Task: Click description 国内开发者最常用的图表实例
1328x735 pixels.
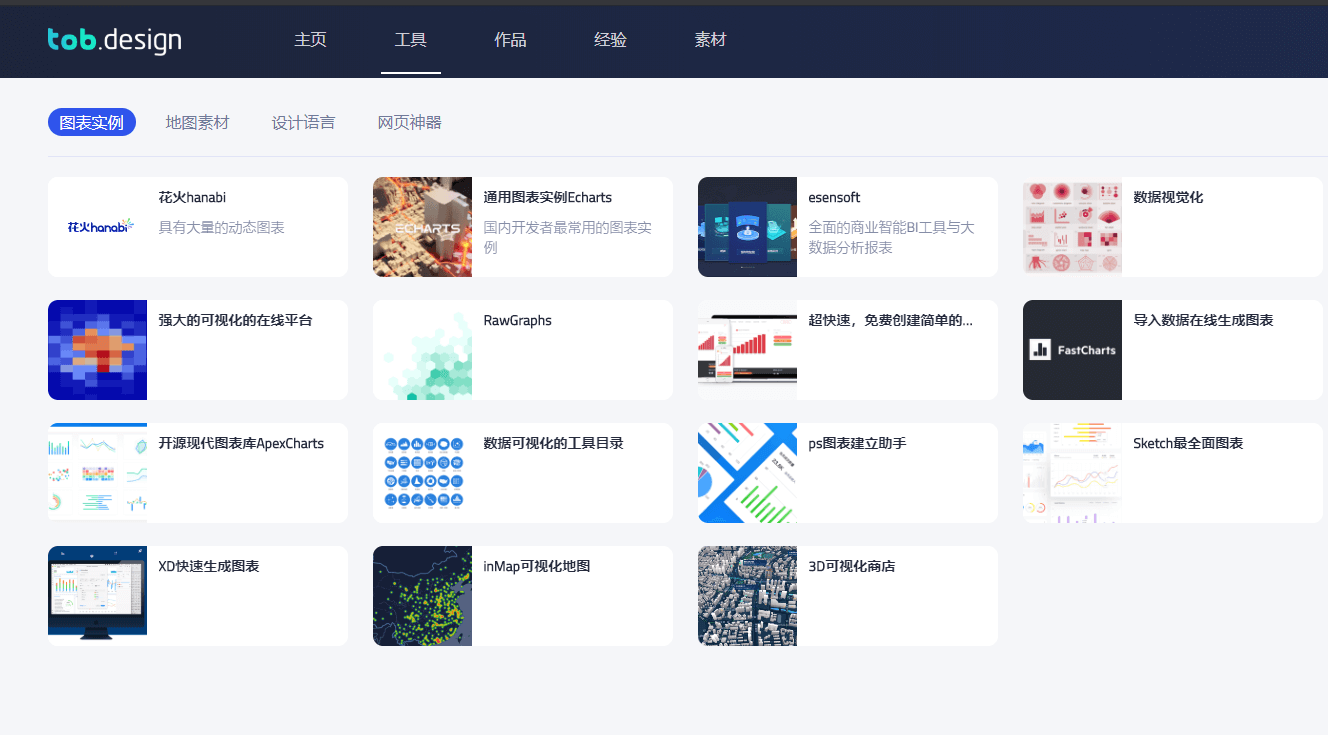Action: click(x=567, y=237)
